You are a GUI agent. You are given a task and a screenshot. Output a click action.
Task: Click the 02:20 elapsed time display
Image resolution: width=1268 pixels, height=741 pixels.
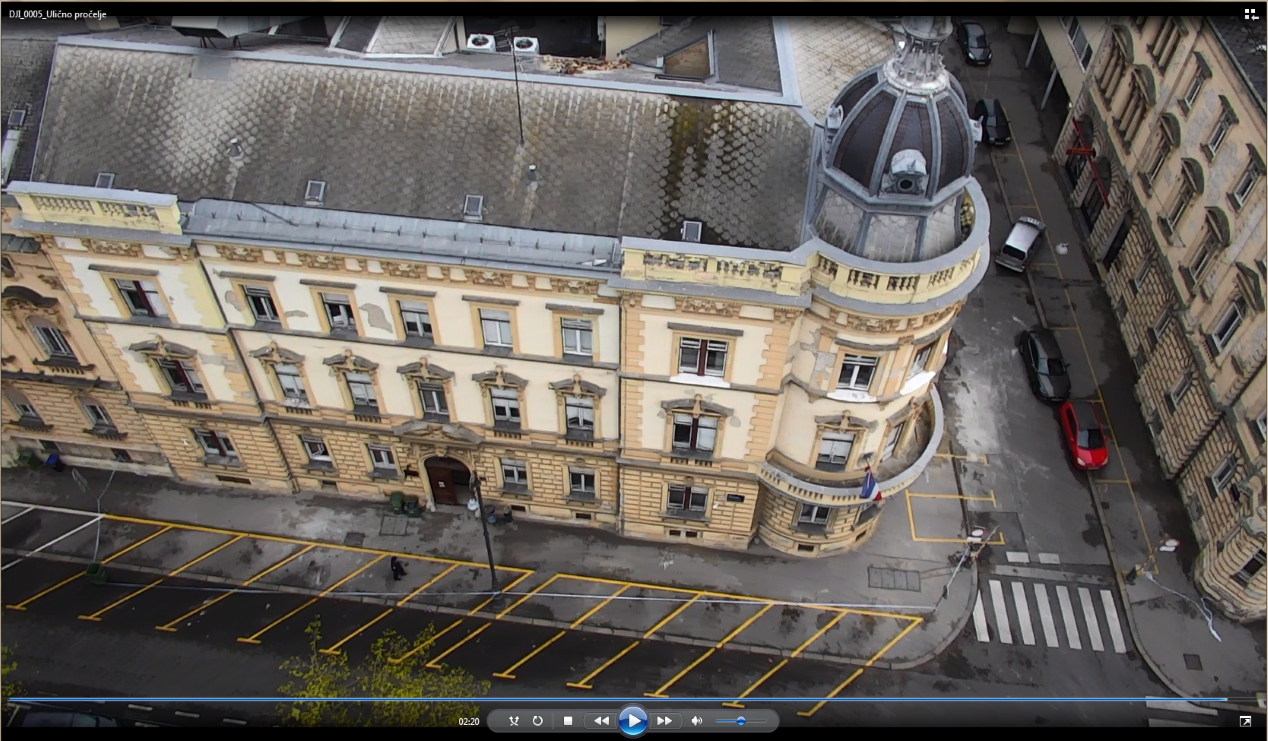(x=469, y=721)
